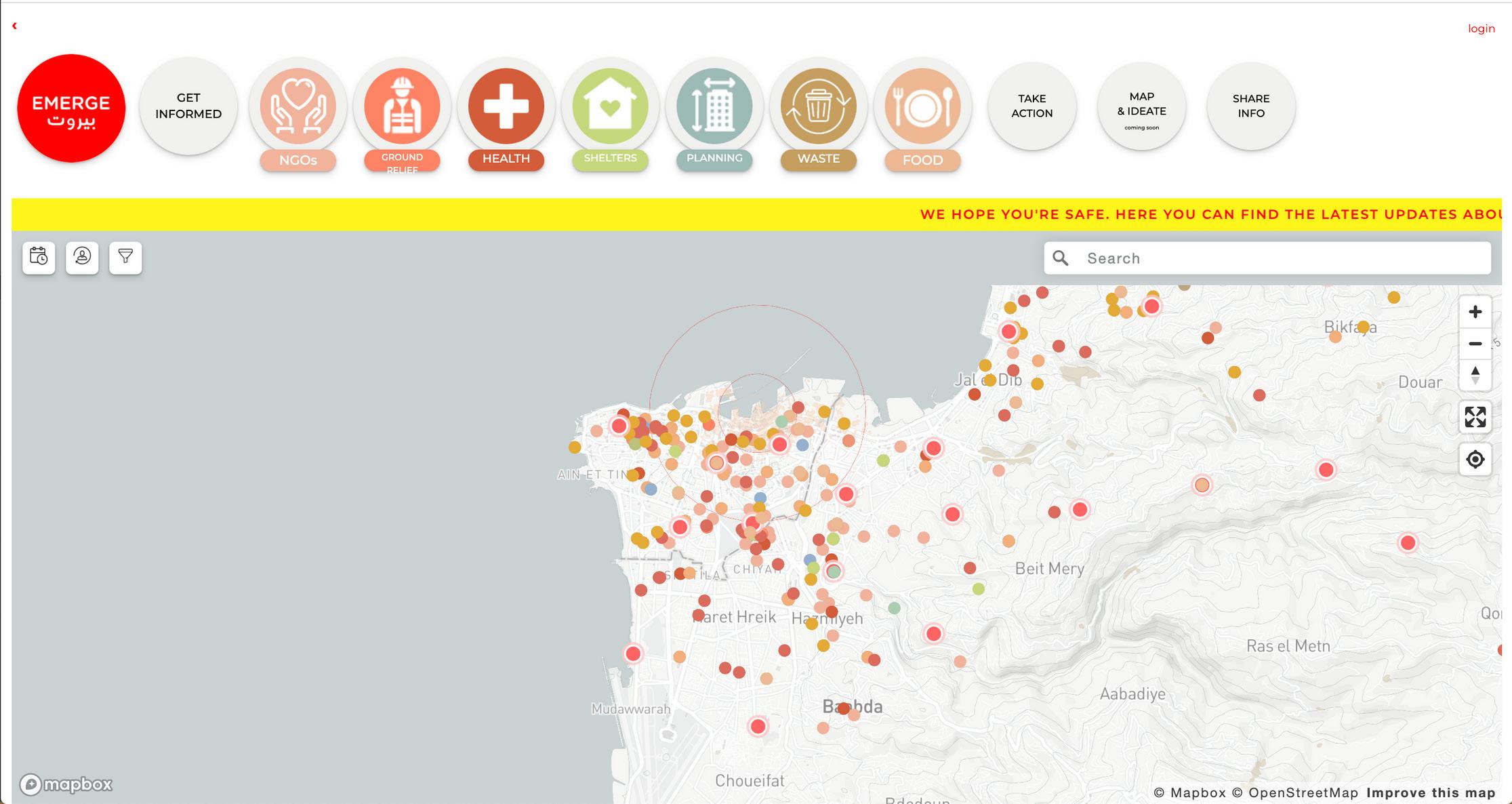Select the NGOs category icon
Screen dimensions: 1512x804
click(x=298, y=106)
